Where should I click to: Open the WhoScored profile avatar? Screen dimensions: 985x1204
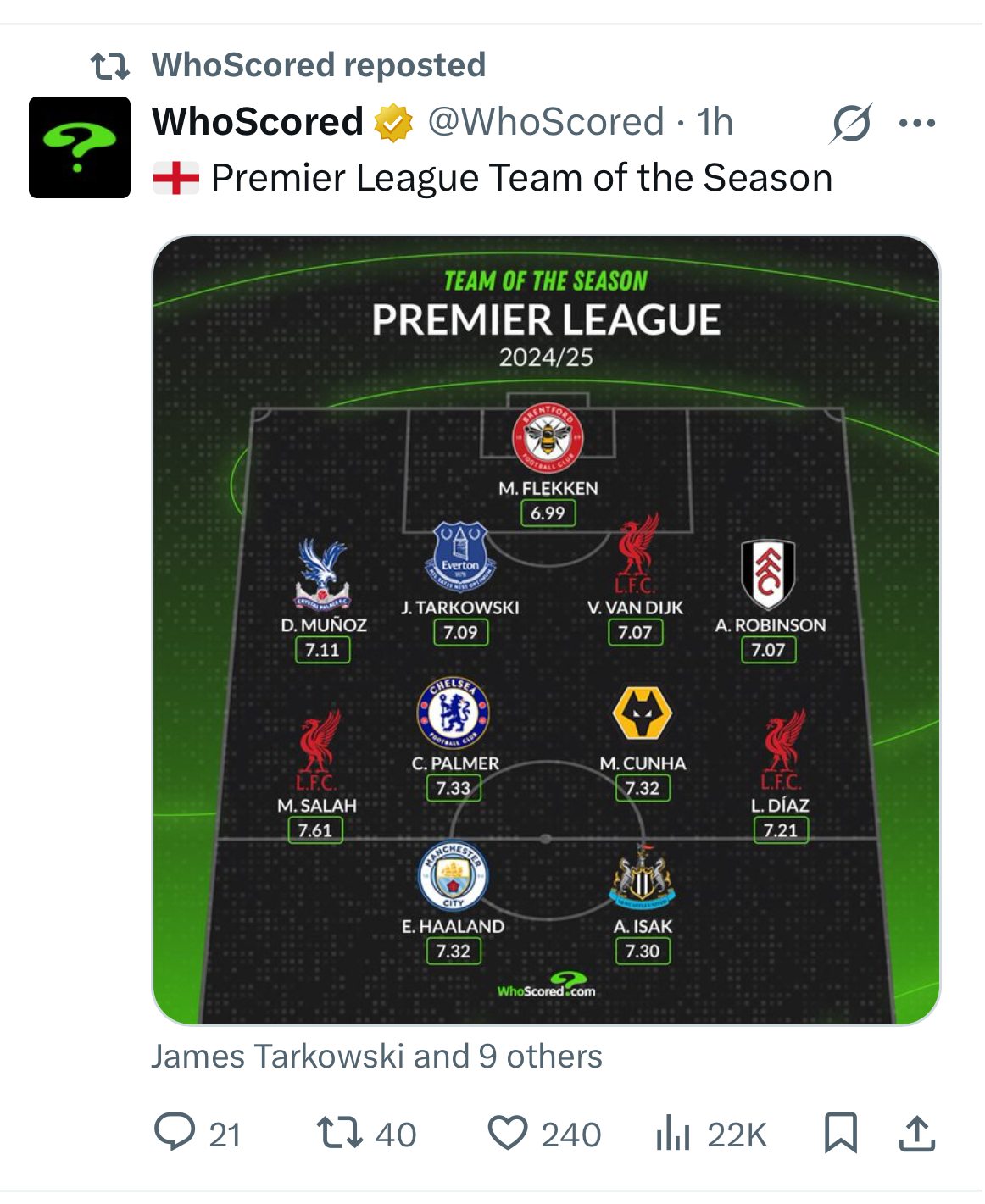tap(80, 147)
